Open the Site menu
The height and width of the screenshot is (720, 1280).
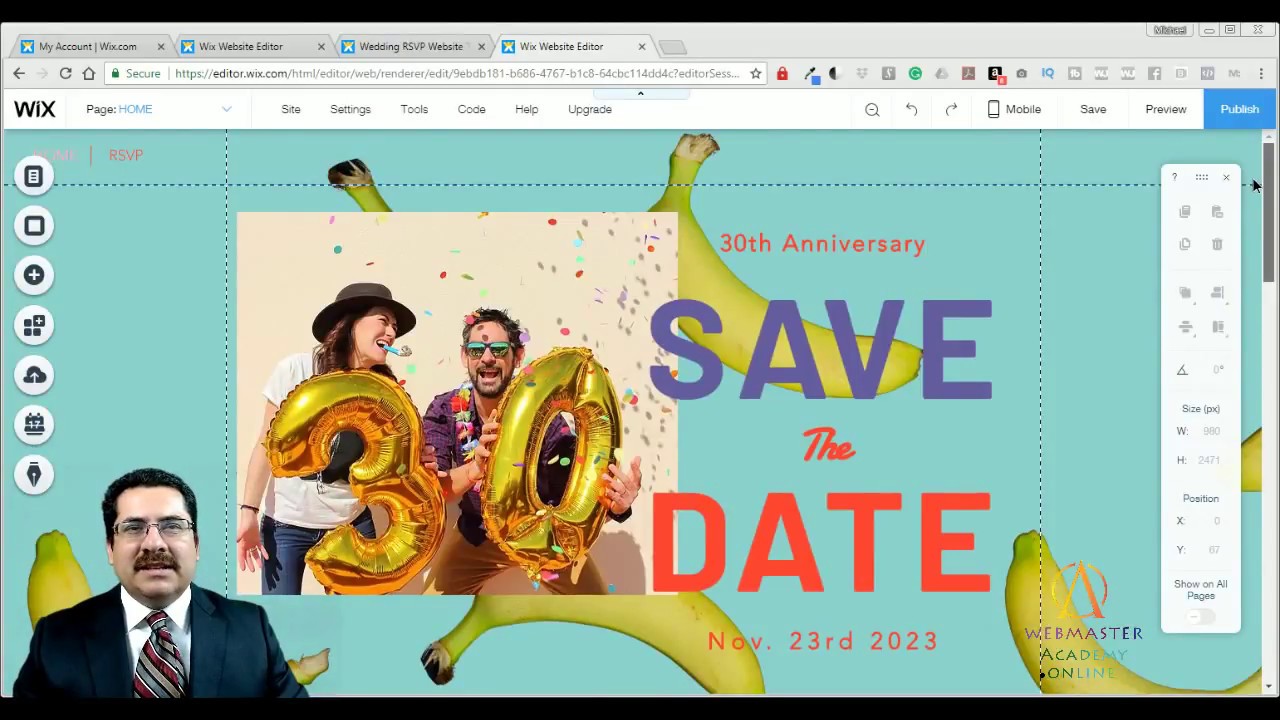291,109
